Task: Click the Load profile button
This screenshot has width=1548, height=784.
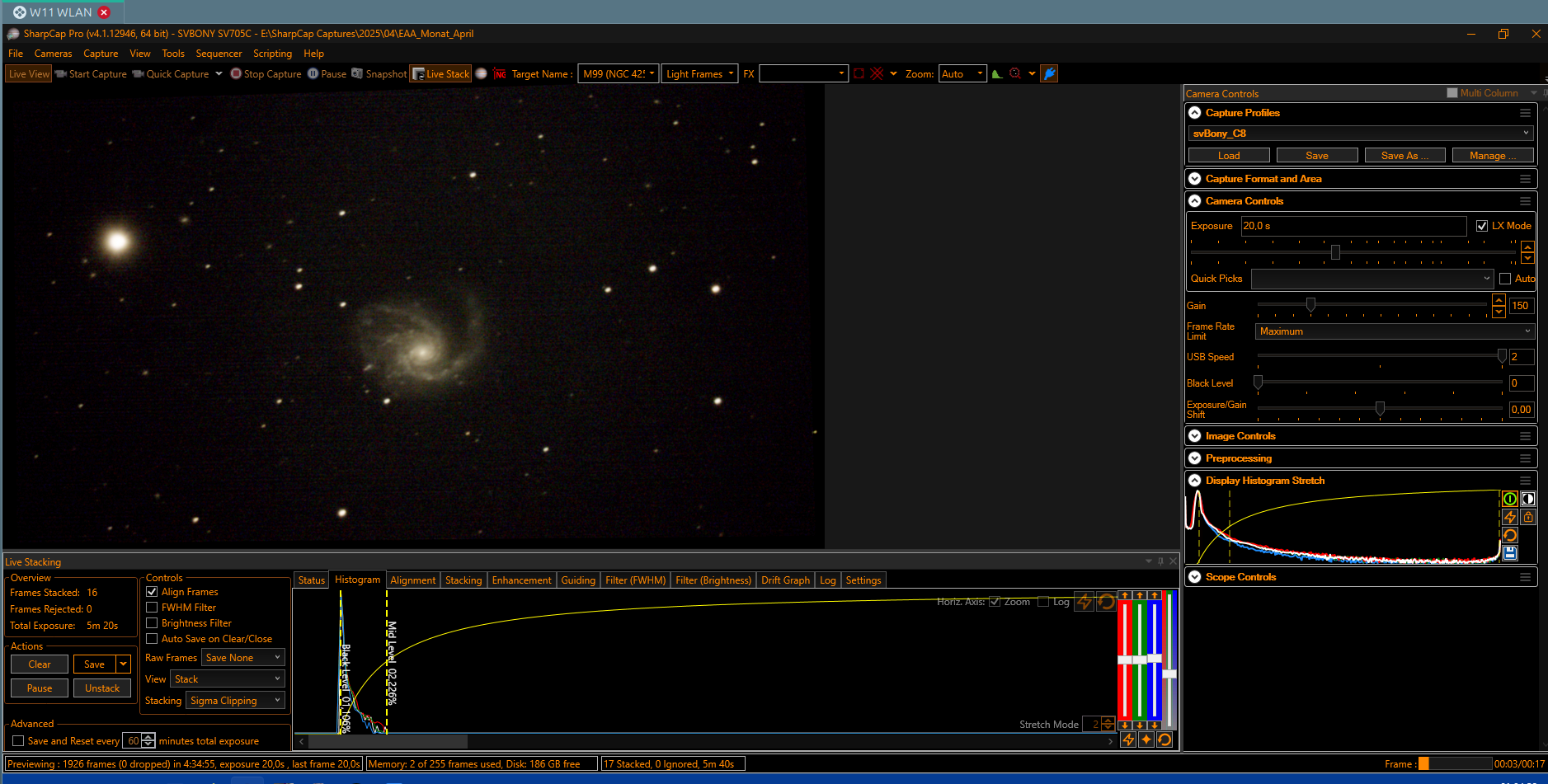Action: [x=1229, y=156]
